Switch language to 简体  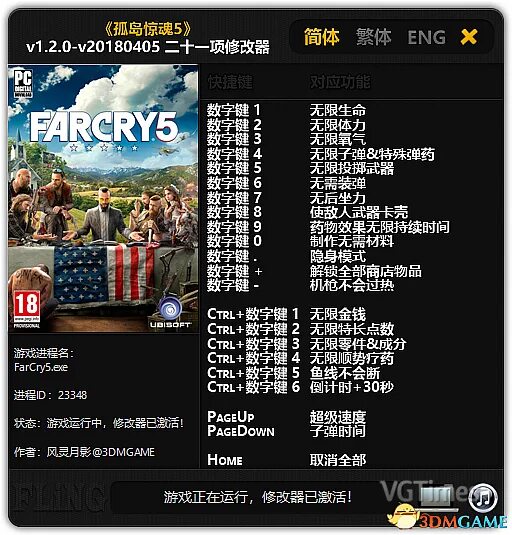click(x=322, y=37)
